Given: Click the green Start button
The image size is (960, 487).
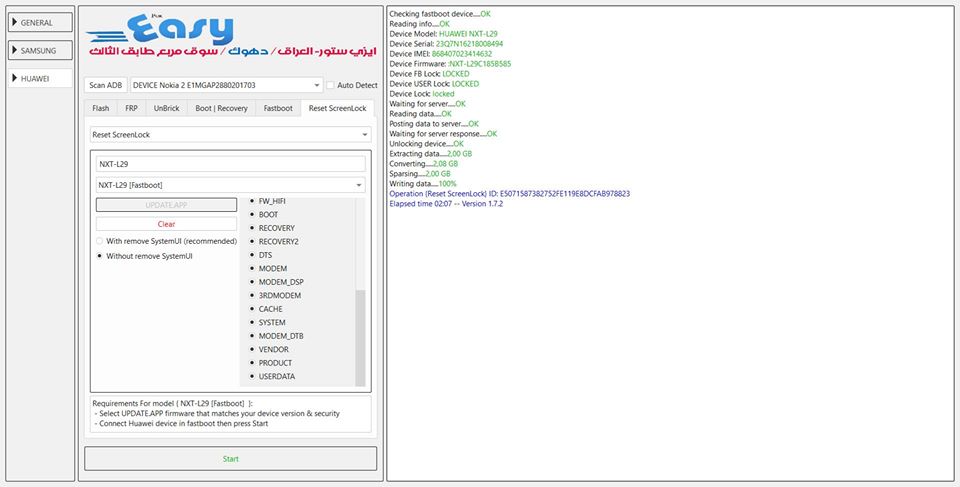Looking at the screenshot, I should click(x=230, y=459).
